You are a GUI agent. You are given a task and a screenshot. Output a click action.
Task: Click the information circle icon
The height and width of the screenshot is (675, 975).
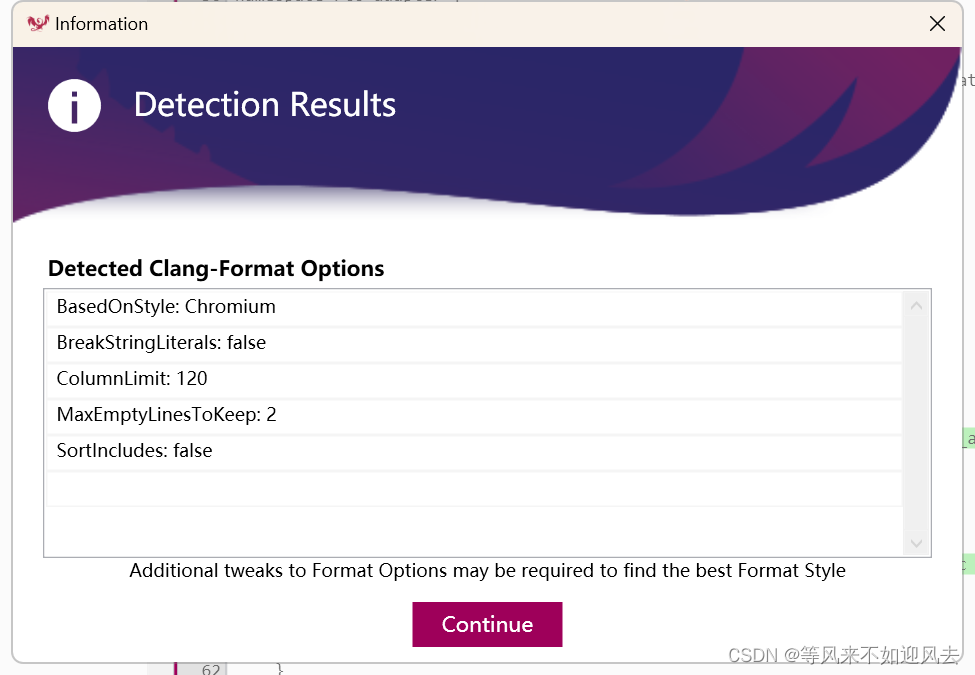74,104
